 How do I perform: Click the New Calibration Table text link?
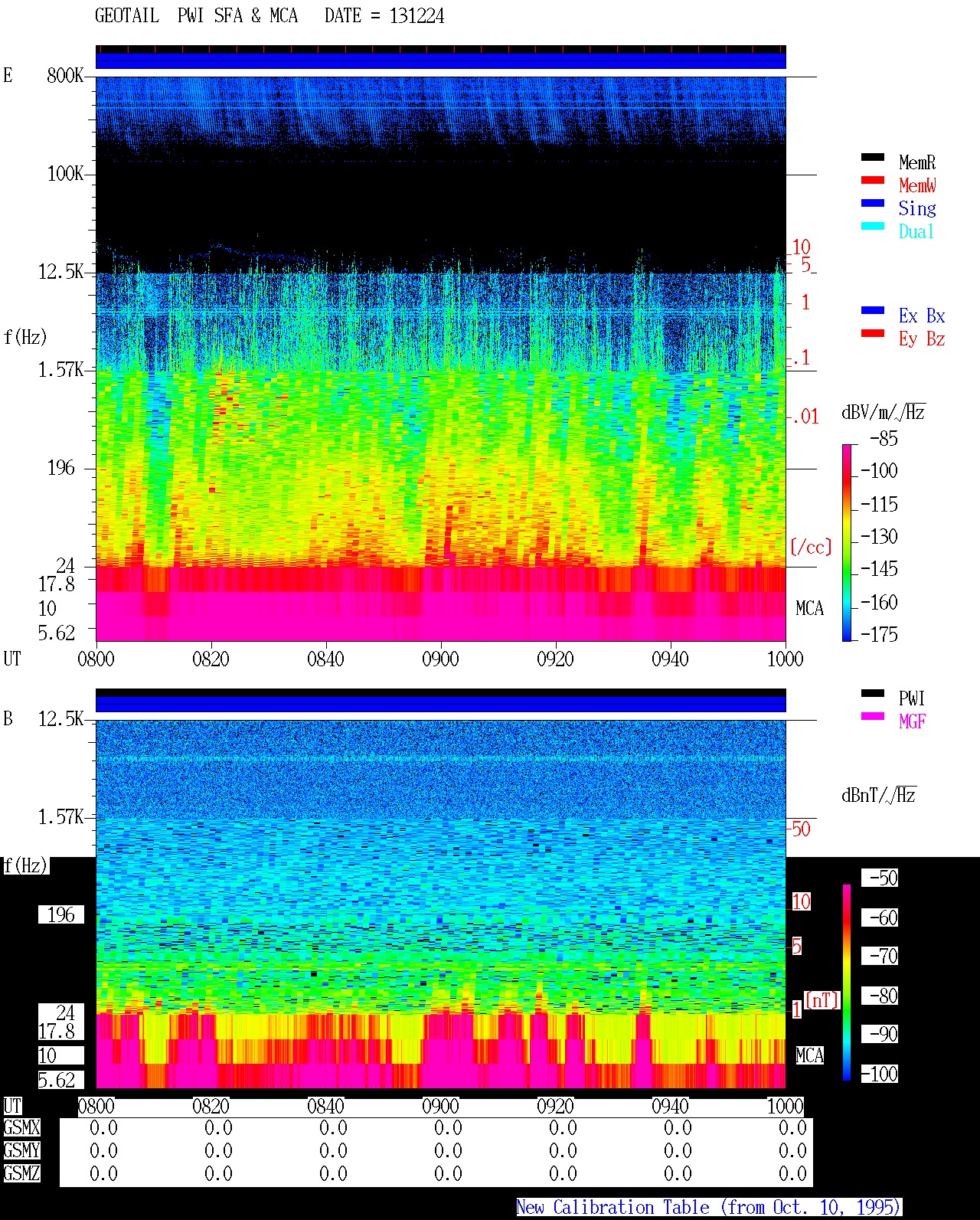(x=708, y=1208)
